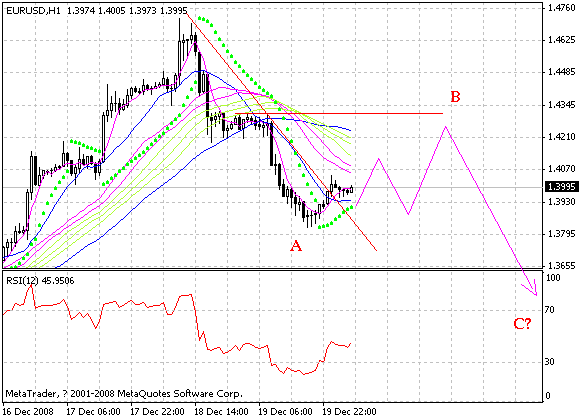The height and width of the screenshot is (419, 580).
Task: Click the red letter B annotation
Action: pos(455,97)
